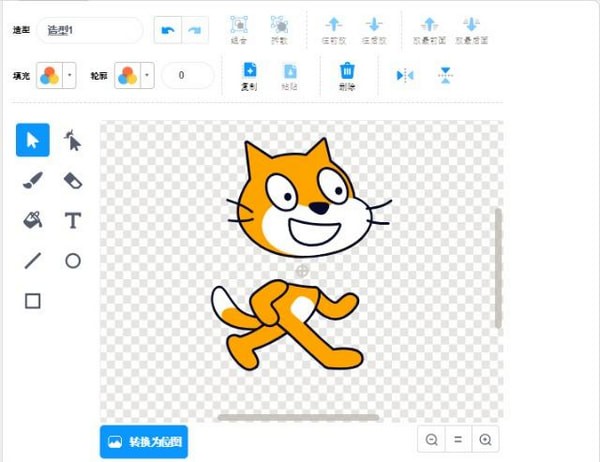Click the Fill color swatch
The image size is (600, 462).
click(x=50, y=75)
